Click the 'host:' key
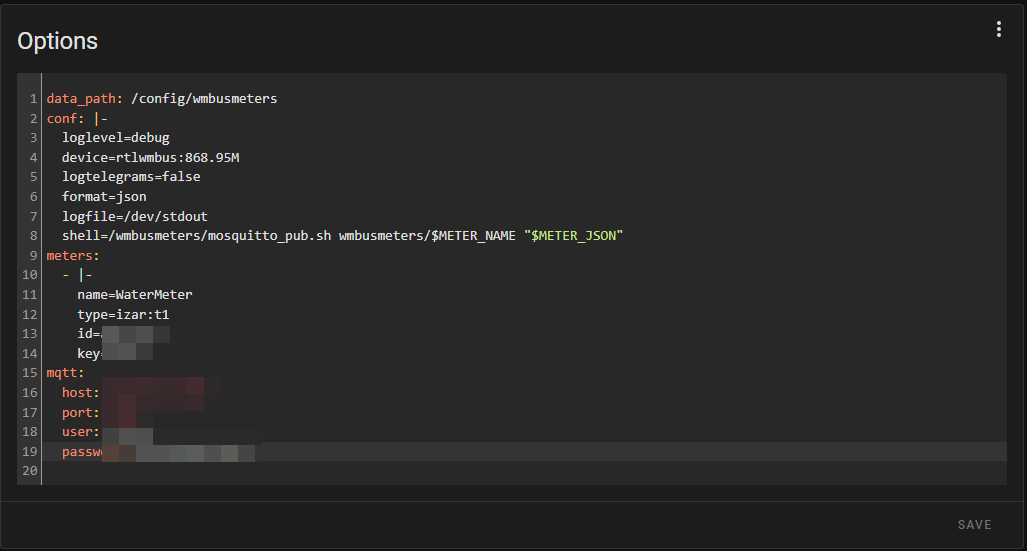This screenshot has width=1027, height=551. click(x=81, y=392)
